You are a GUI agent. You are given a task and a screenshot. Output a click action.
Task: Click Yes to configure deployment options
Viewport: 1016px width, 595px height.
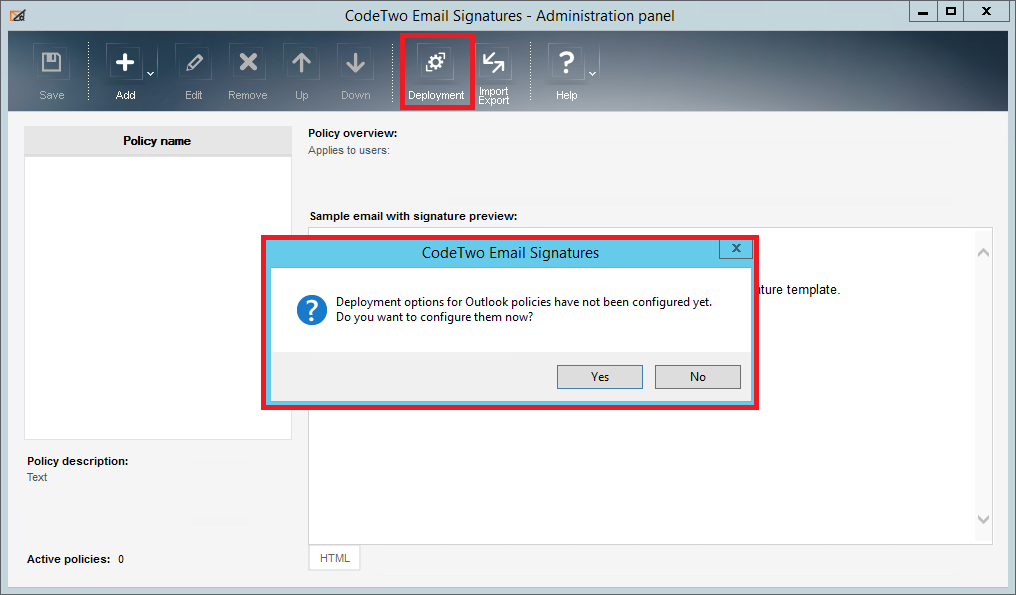(600, 377)
